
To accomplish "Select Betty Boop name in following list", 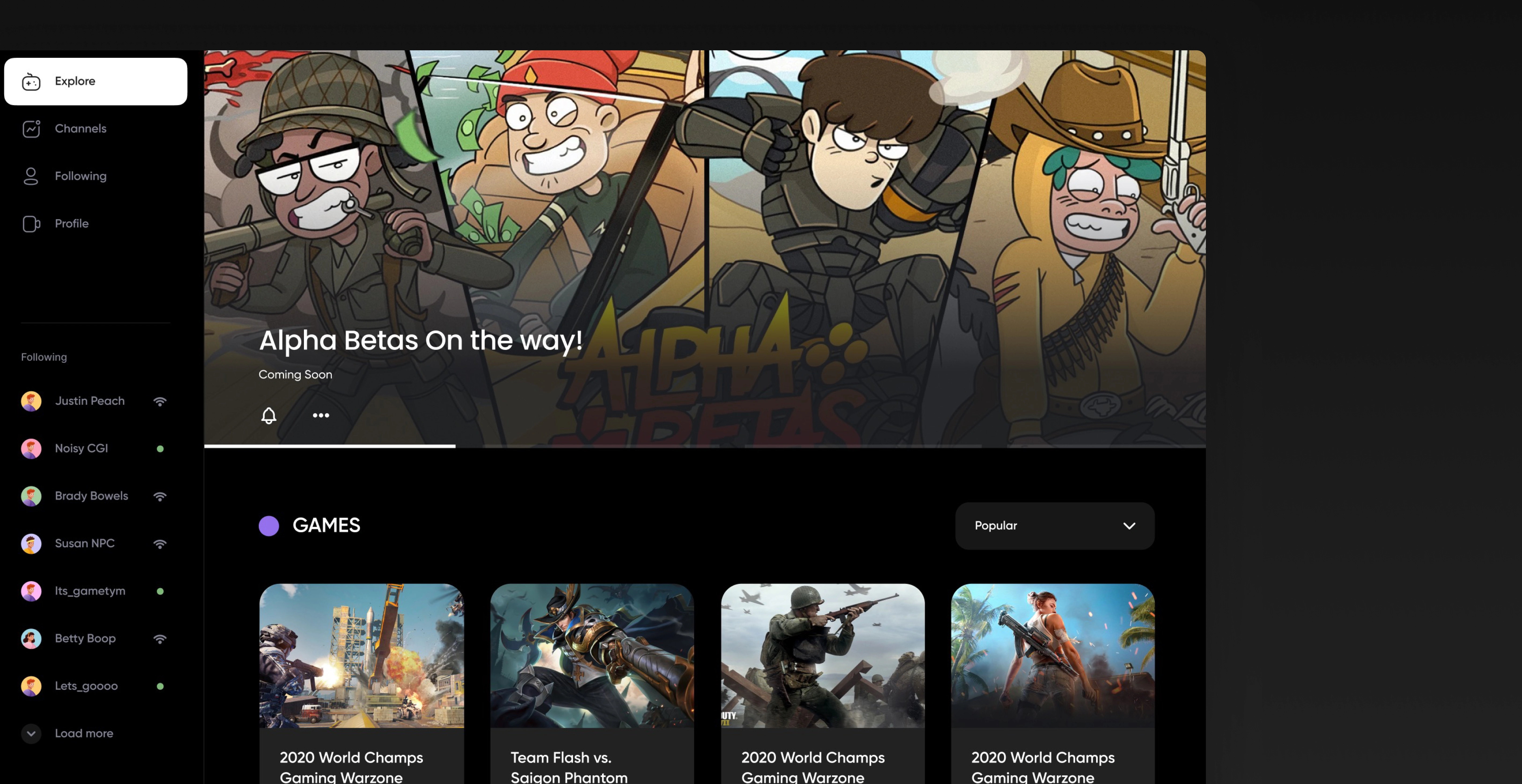I will click(x=85, y=639).
